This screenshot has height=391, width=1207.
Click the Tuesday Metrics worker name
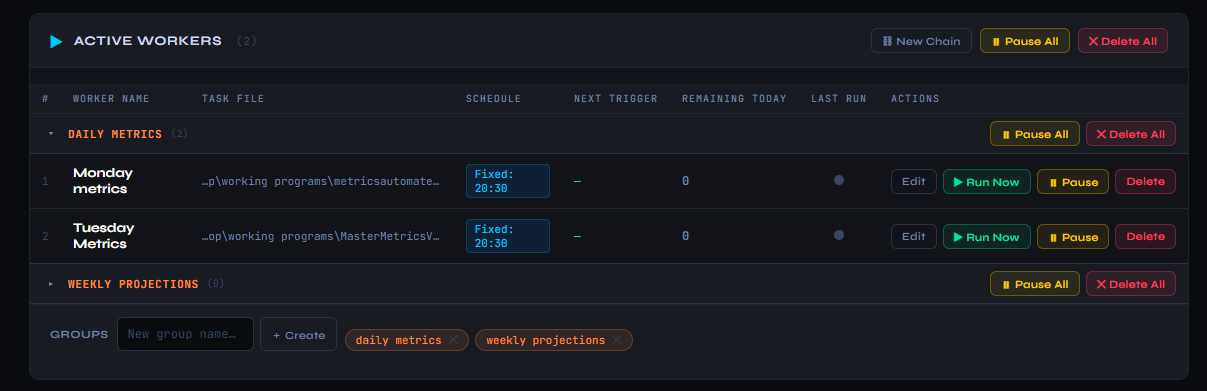[x=103, y=236]
